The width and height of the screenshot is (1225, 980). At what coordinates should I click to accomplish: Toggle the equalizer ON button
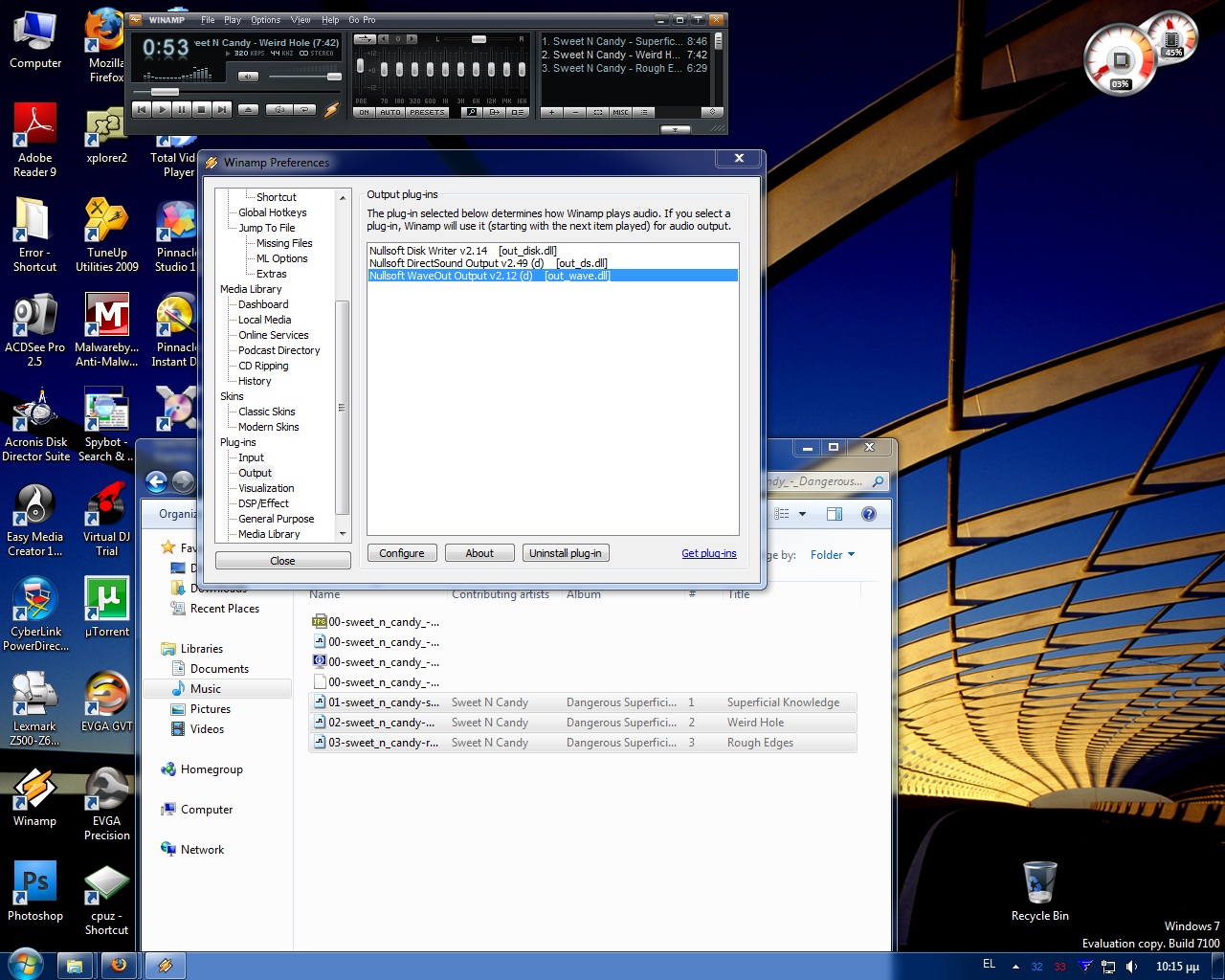pyautogui.click(x=364, y=112)
